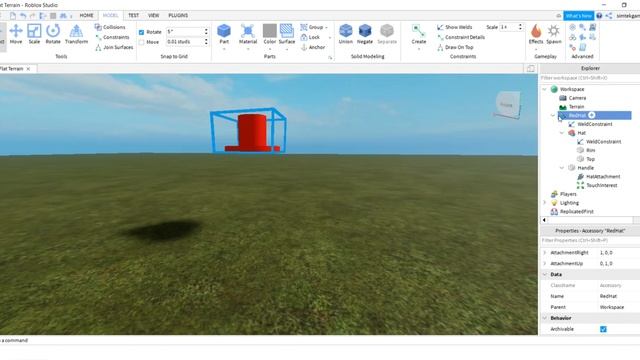Screen dimensions: 640x360
Task: Click the Filter workspace search field
Action: point(590,78)
